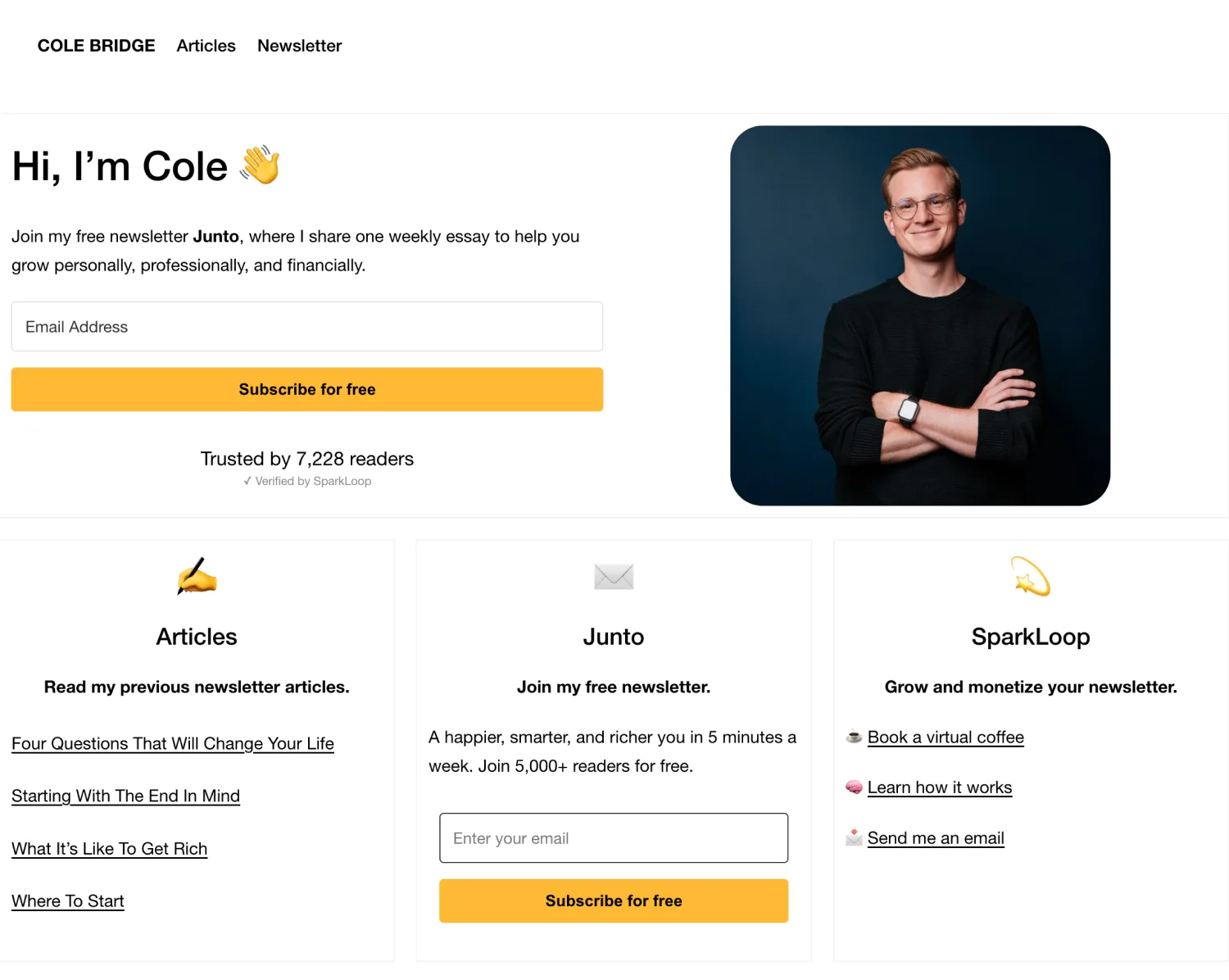The width and height of the screenshot is (1229, 980).
Task: Click the shooting star SparkLoop icon
Action: 1030,576
